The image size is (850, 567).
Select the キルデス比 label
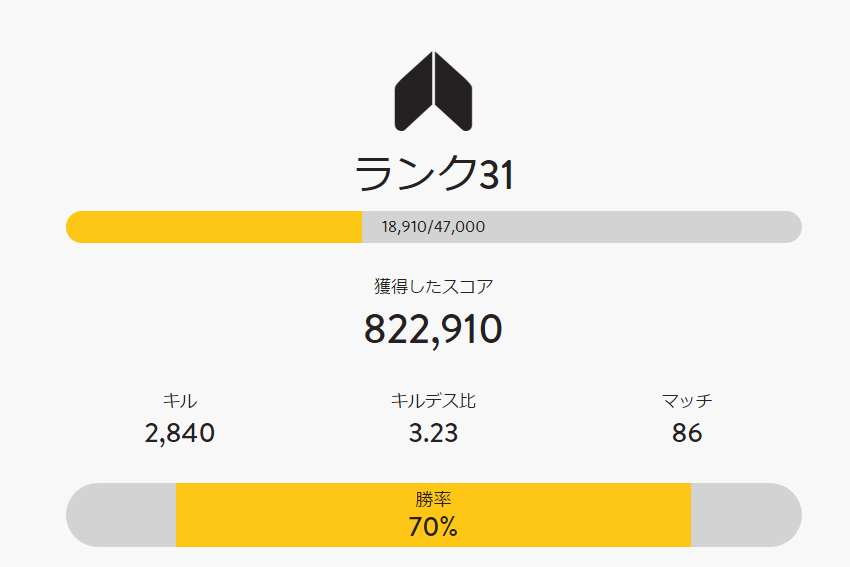tap(433, 401)
